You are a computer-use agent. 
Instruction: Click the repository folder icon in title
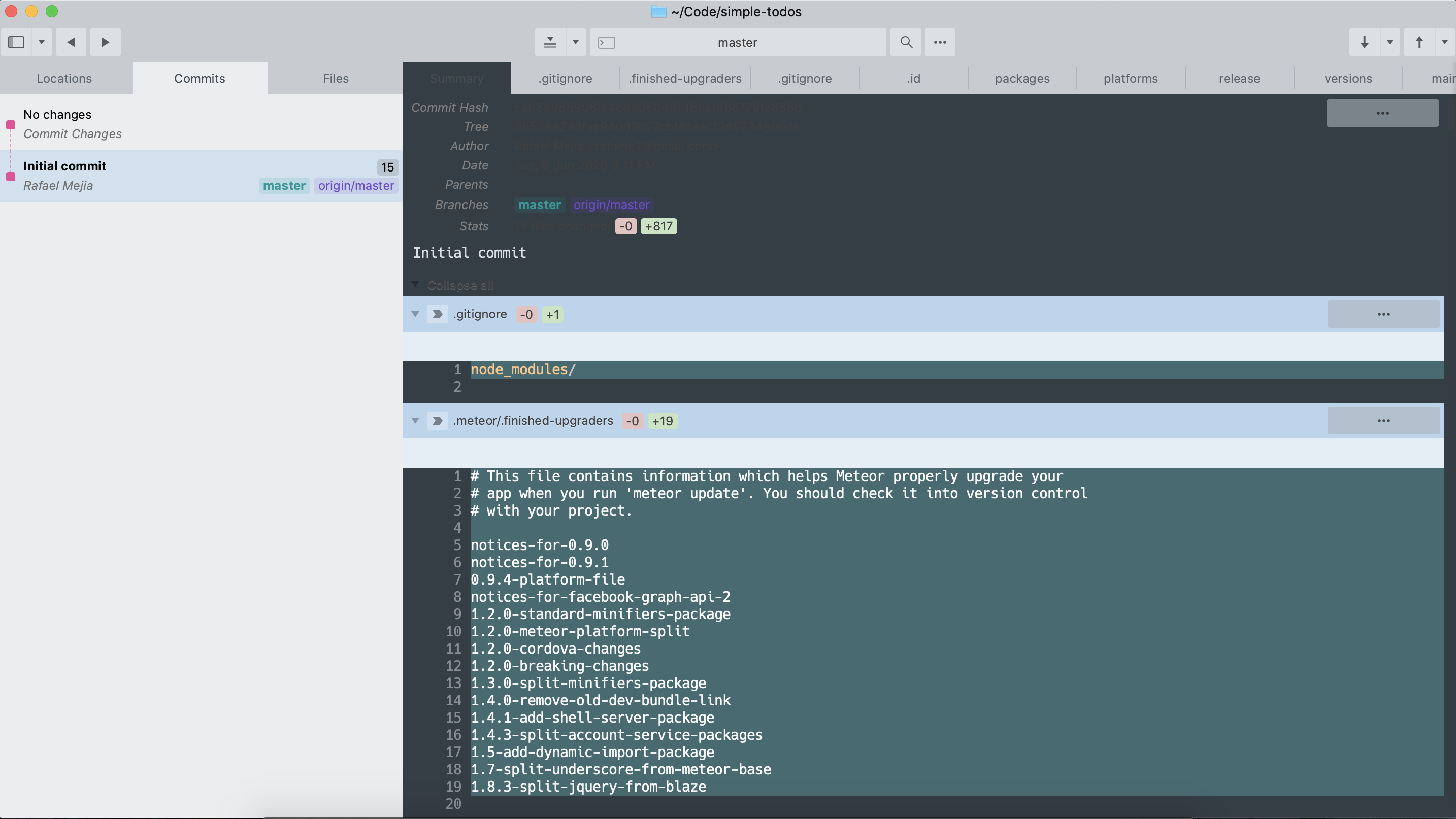coord(658,12)
